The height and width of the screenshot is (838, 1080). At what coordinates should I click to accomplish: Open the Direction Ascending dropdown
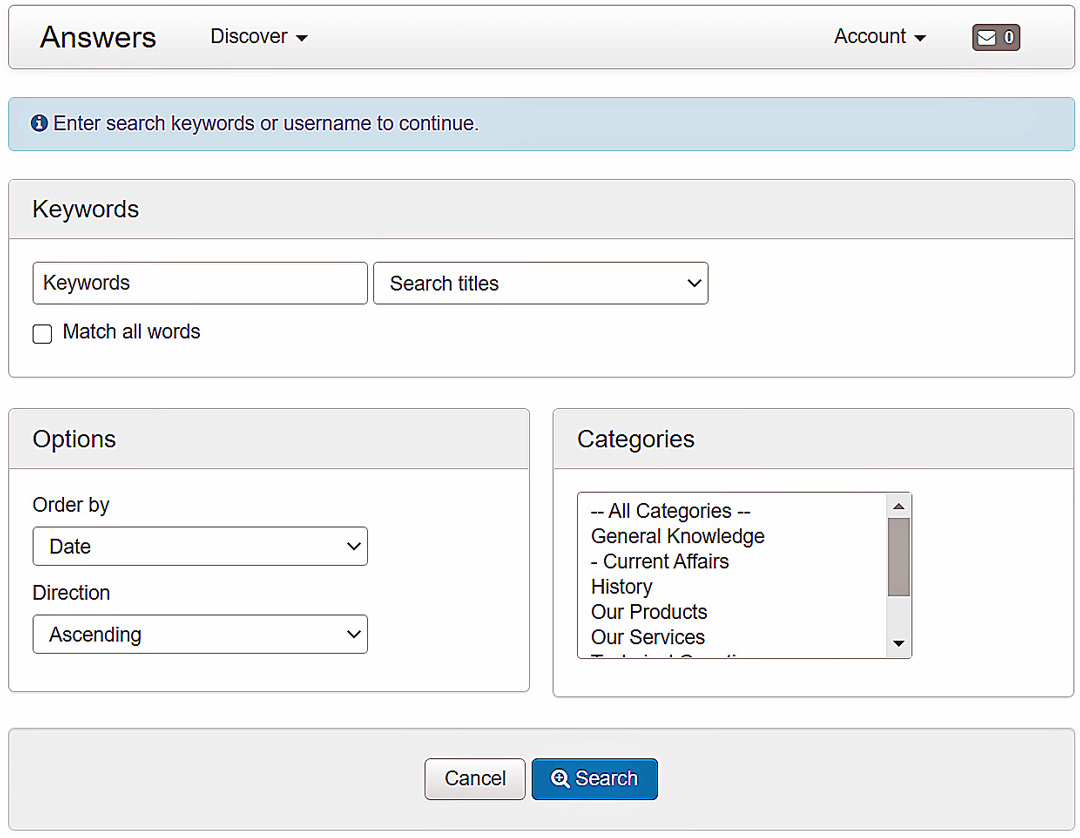coord(200,635)
